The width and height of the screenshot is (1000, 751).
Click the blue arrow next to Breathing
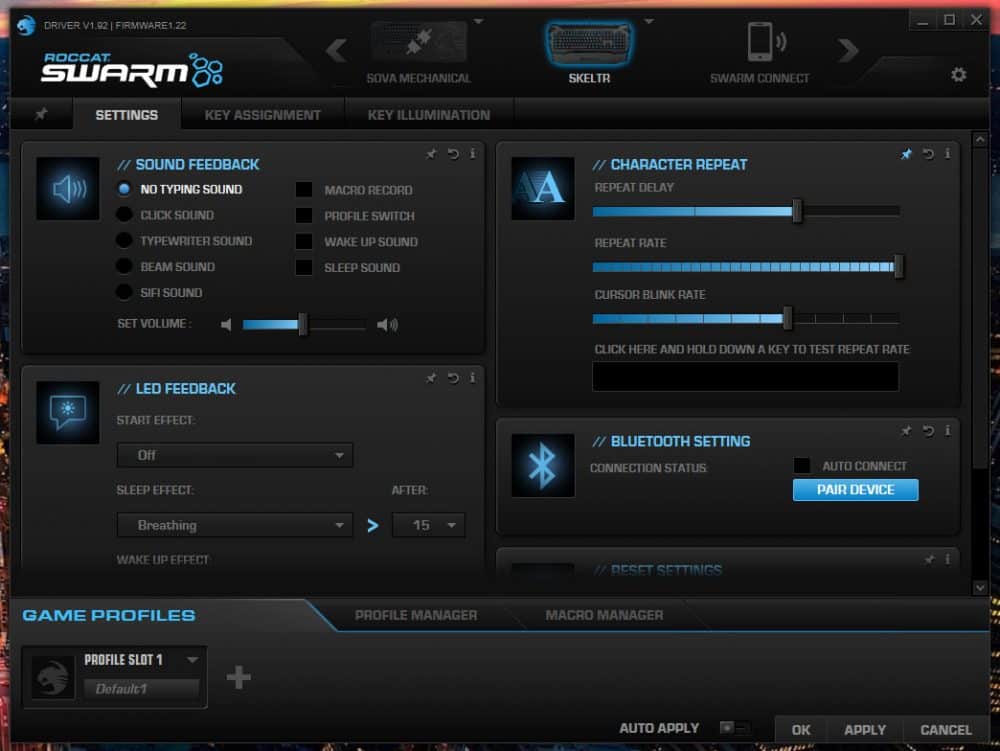pyautogui.click(x=373, y=525)
